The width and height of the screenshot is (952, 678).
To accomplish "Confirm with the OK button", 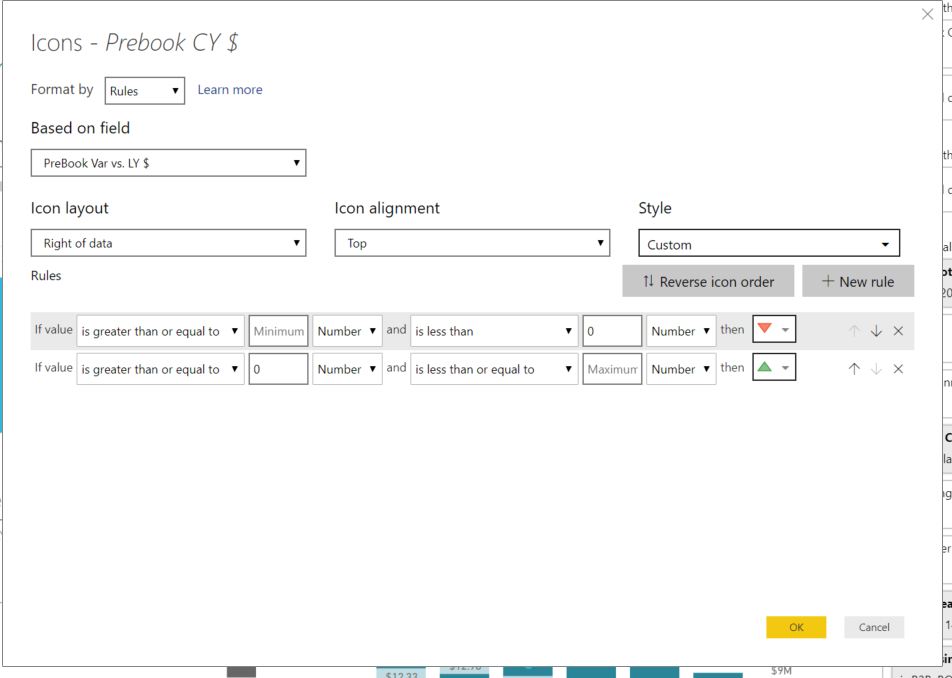I will pos(796,627).
